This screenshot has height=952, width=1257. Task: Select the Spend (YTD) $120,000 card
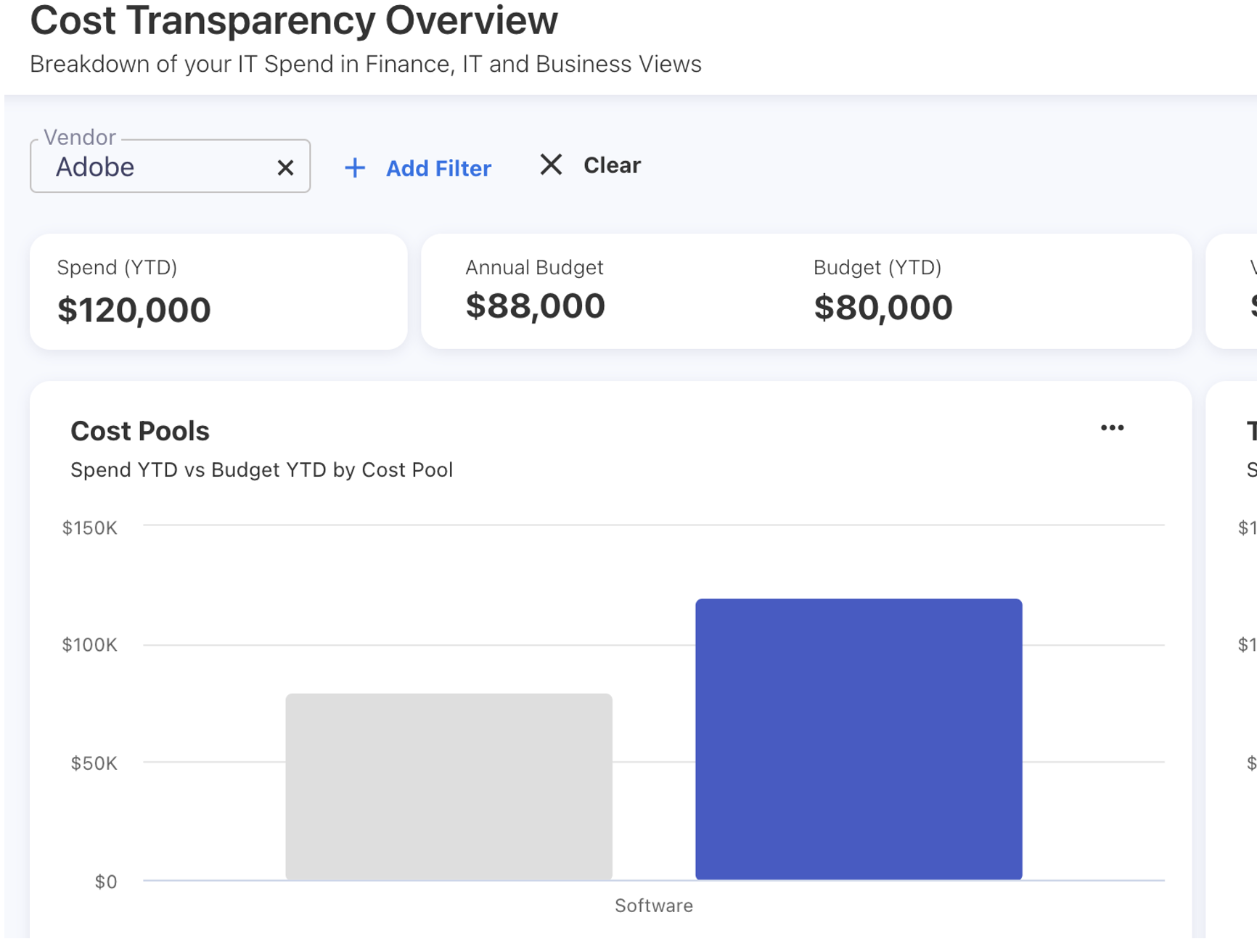pos(218,292)
